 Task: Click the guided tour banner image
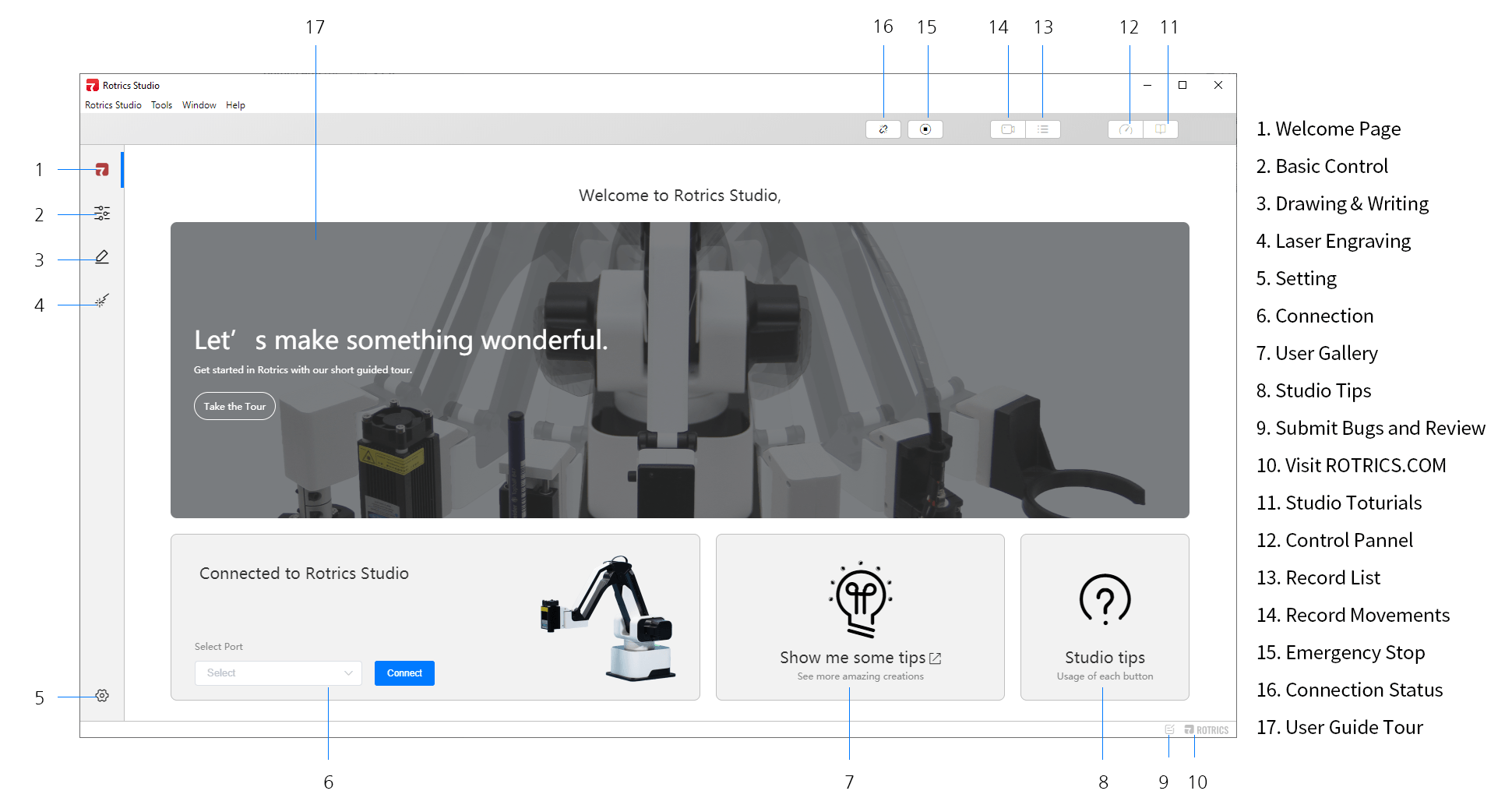pos(680,370)
